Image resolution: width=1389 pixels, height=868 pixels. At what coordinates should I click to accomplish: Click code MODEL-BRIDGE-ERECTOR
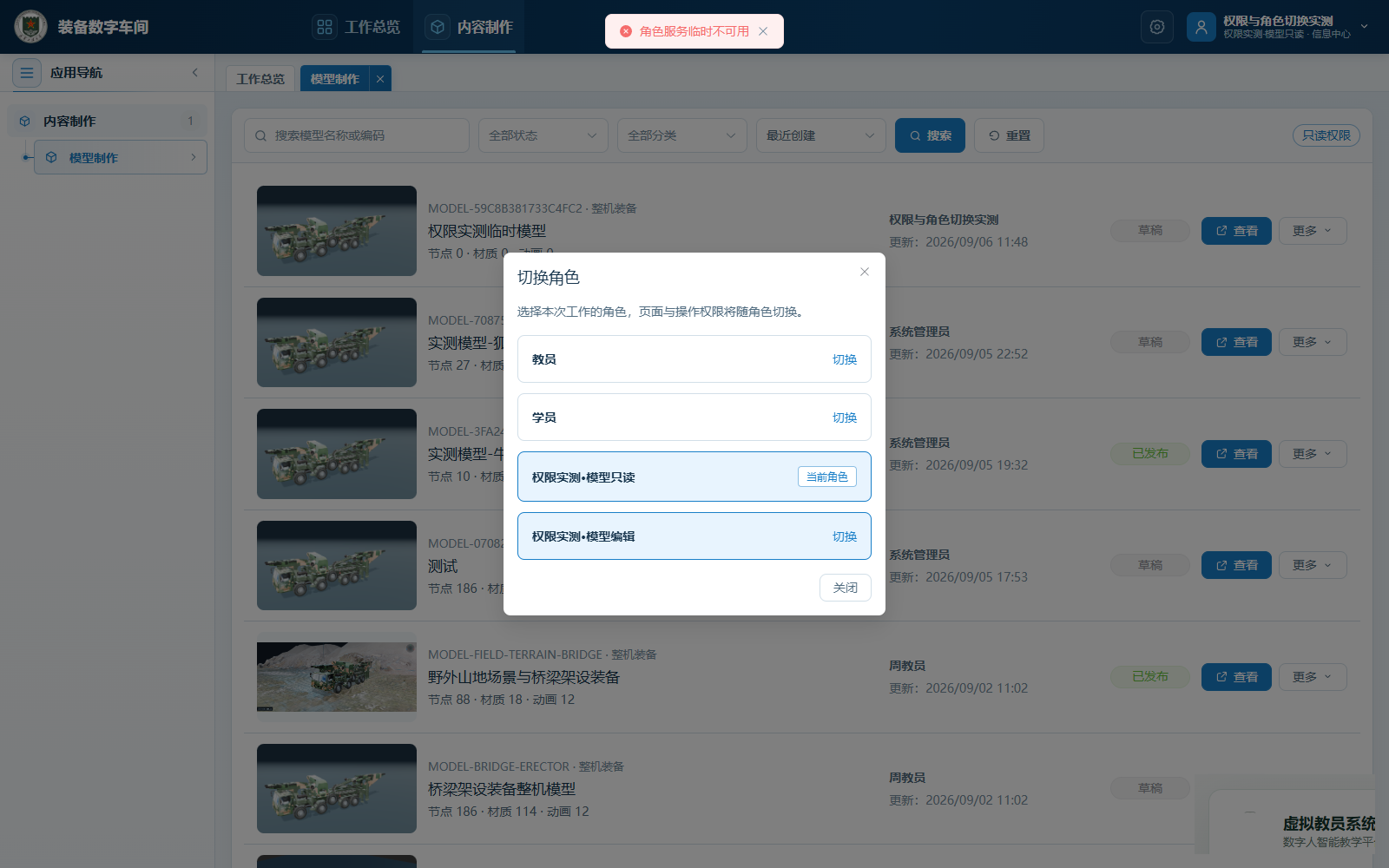point(498,766)
